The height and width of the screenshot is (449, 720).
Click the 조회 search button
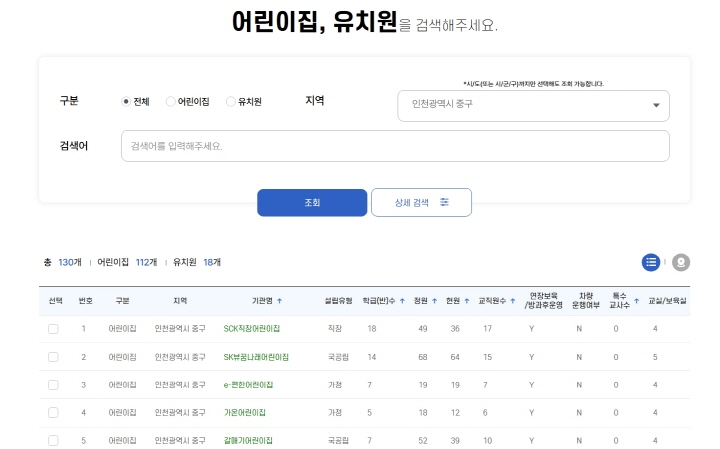coord(312,202)
